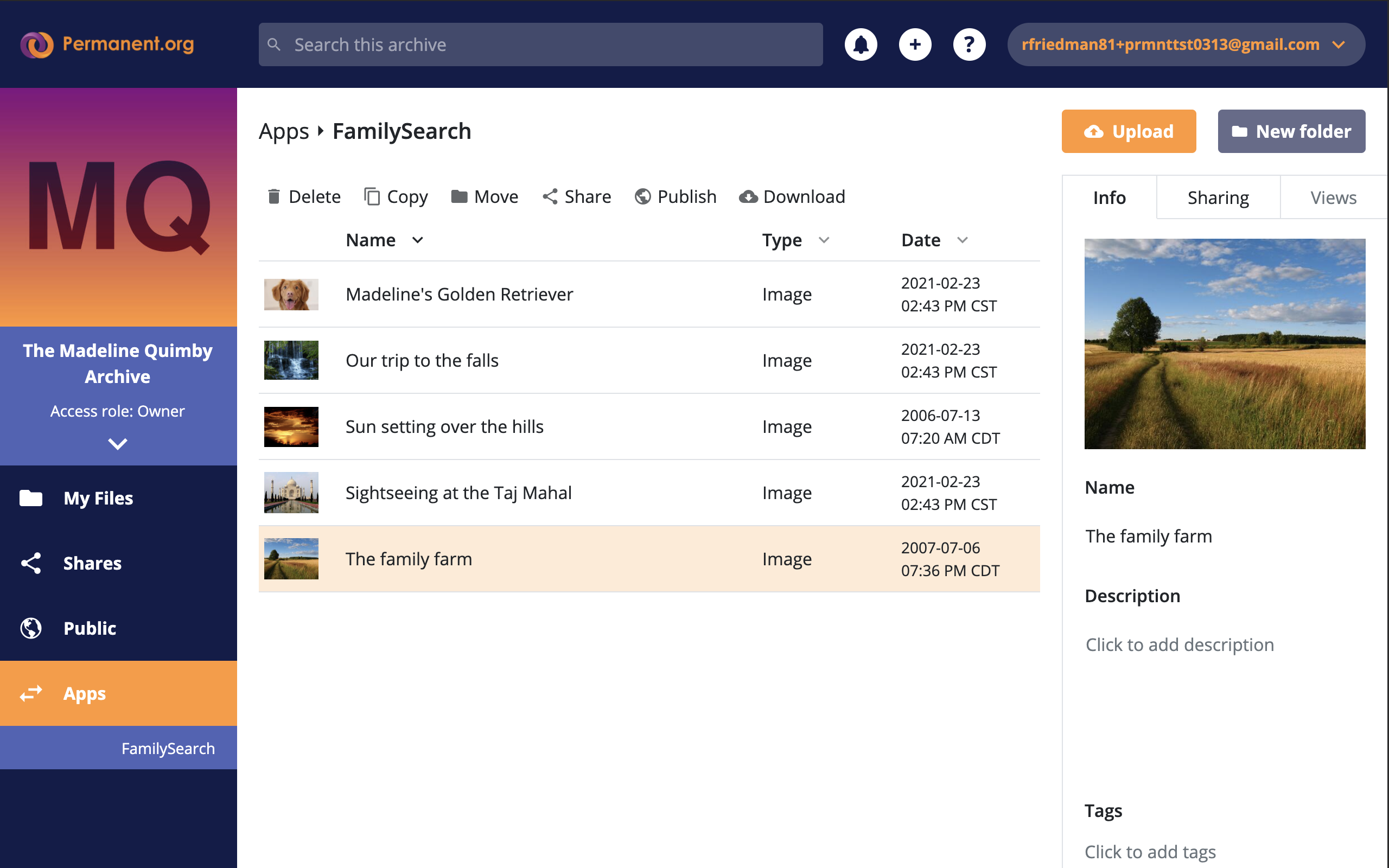
Task: Click the plus add icon in header
Action: pyautogui.click(x=915, y=44)
